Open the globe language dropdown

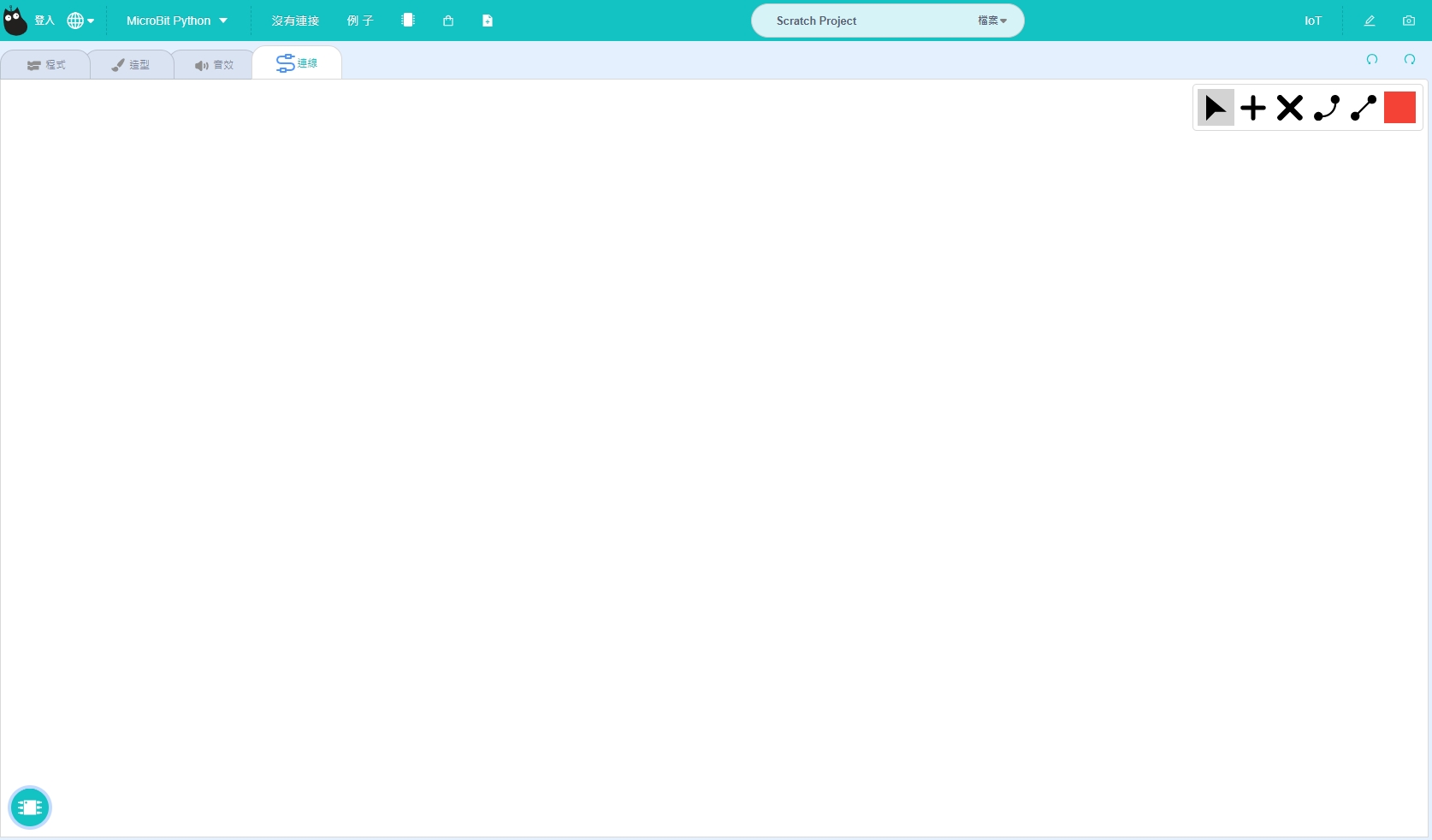pos(80,21)
